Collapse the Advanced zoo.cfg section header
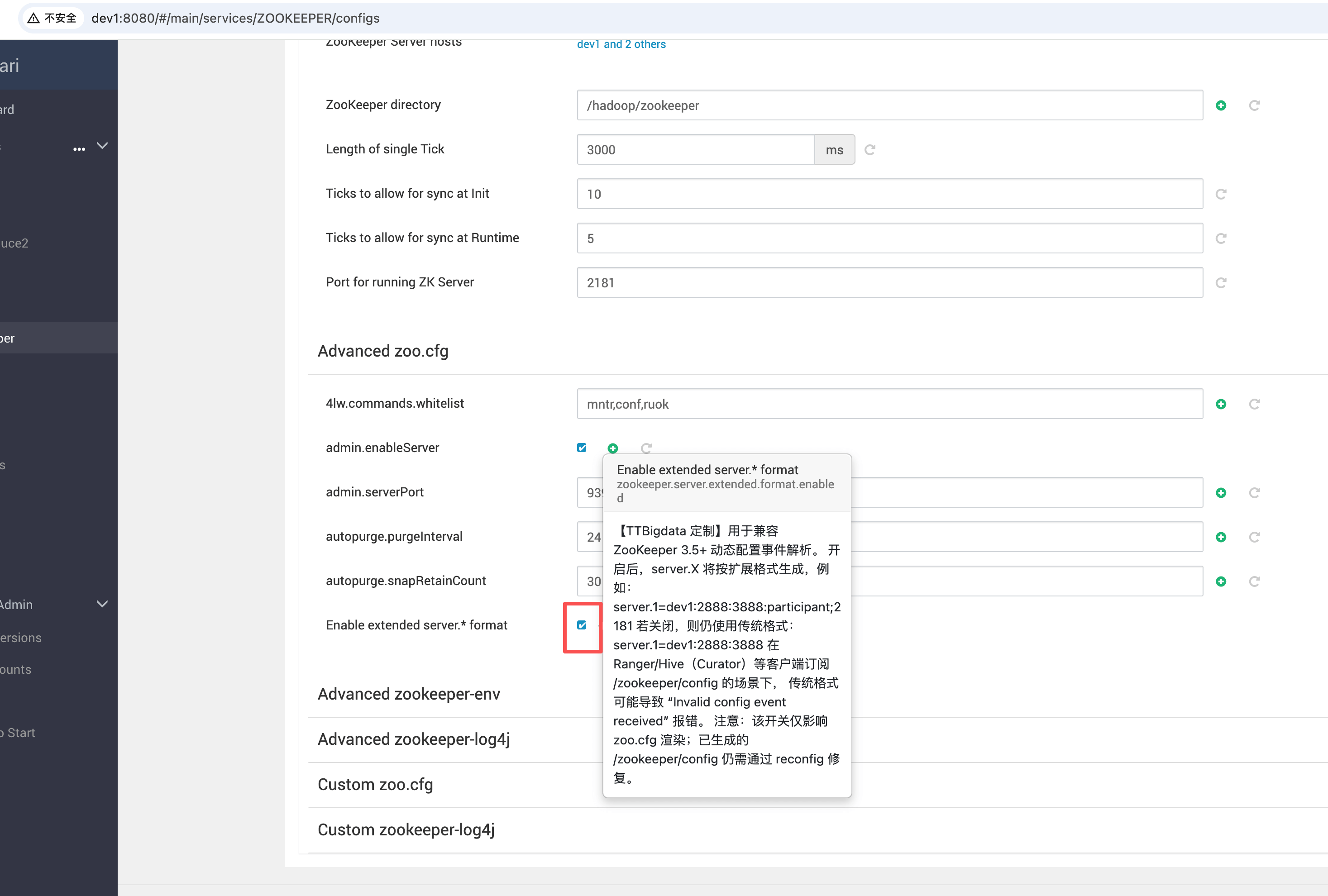 point(382,351)
